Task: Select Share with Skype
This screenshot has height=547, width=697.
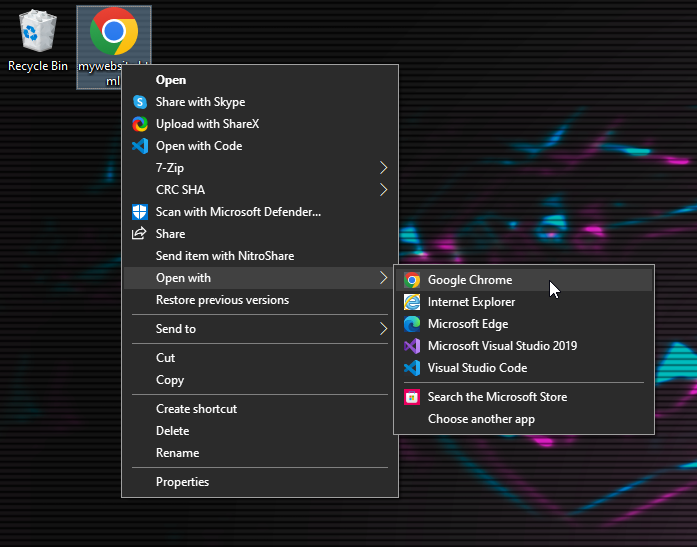Action: (260, 102)
